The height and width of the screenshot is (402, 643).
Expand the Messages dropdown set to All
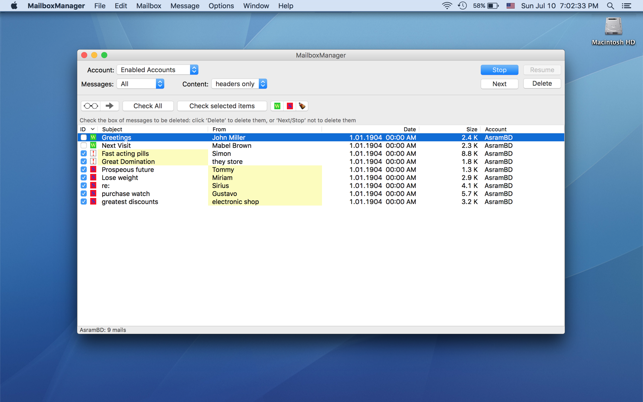tap(141, 84)
